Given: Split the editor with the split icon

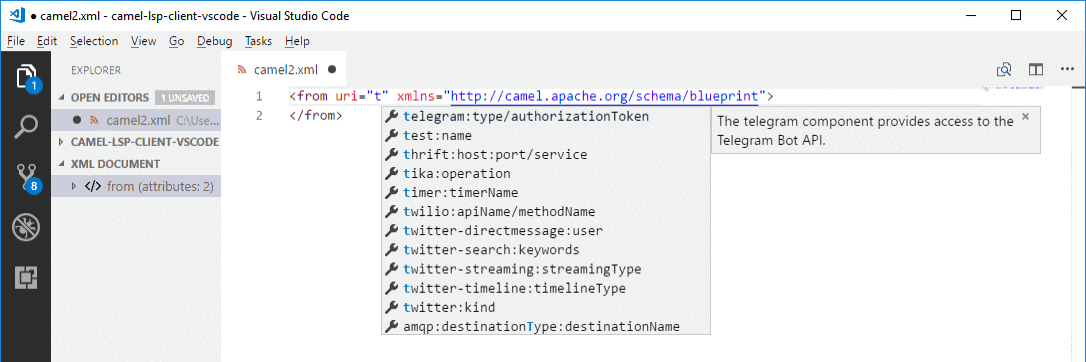Looking at the screenshot, I should 1035,69.
